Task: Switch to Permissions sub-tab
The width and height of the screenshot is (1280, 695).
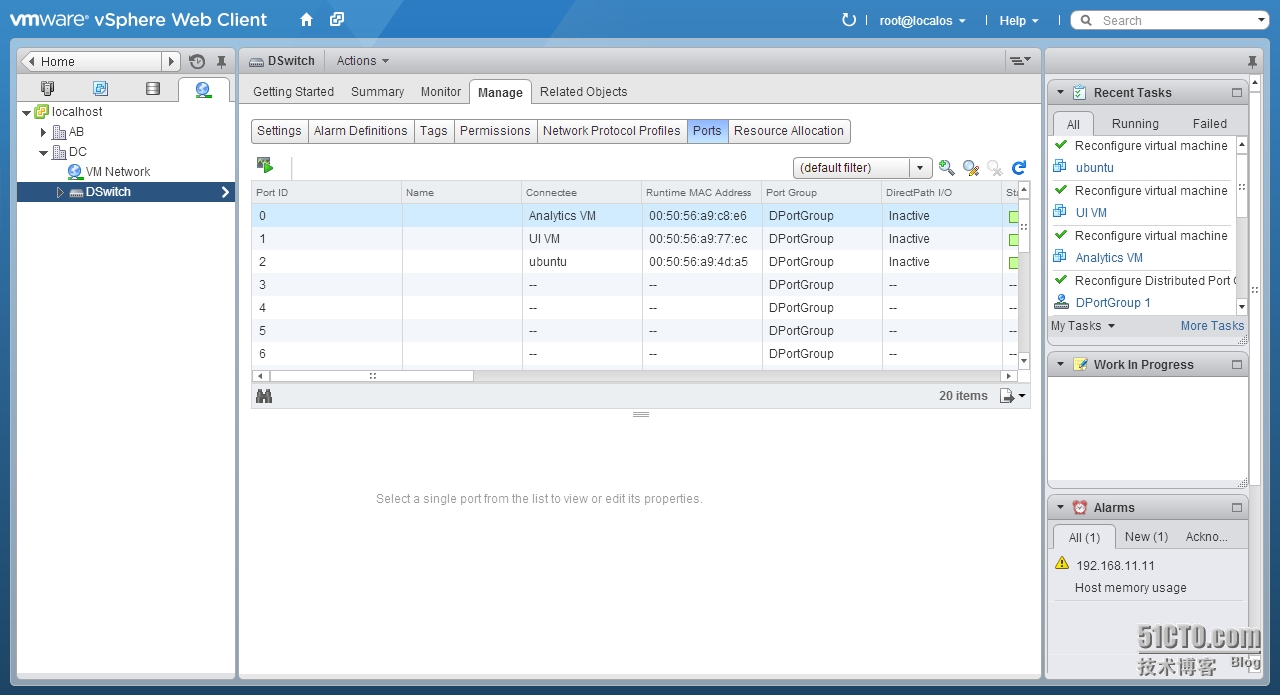Action: pyautogui.click(x=495, y=131)
